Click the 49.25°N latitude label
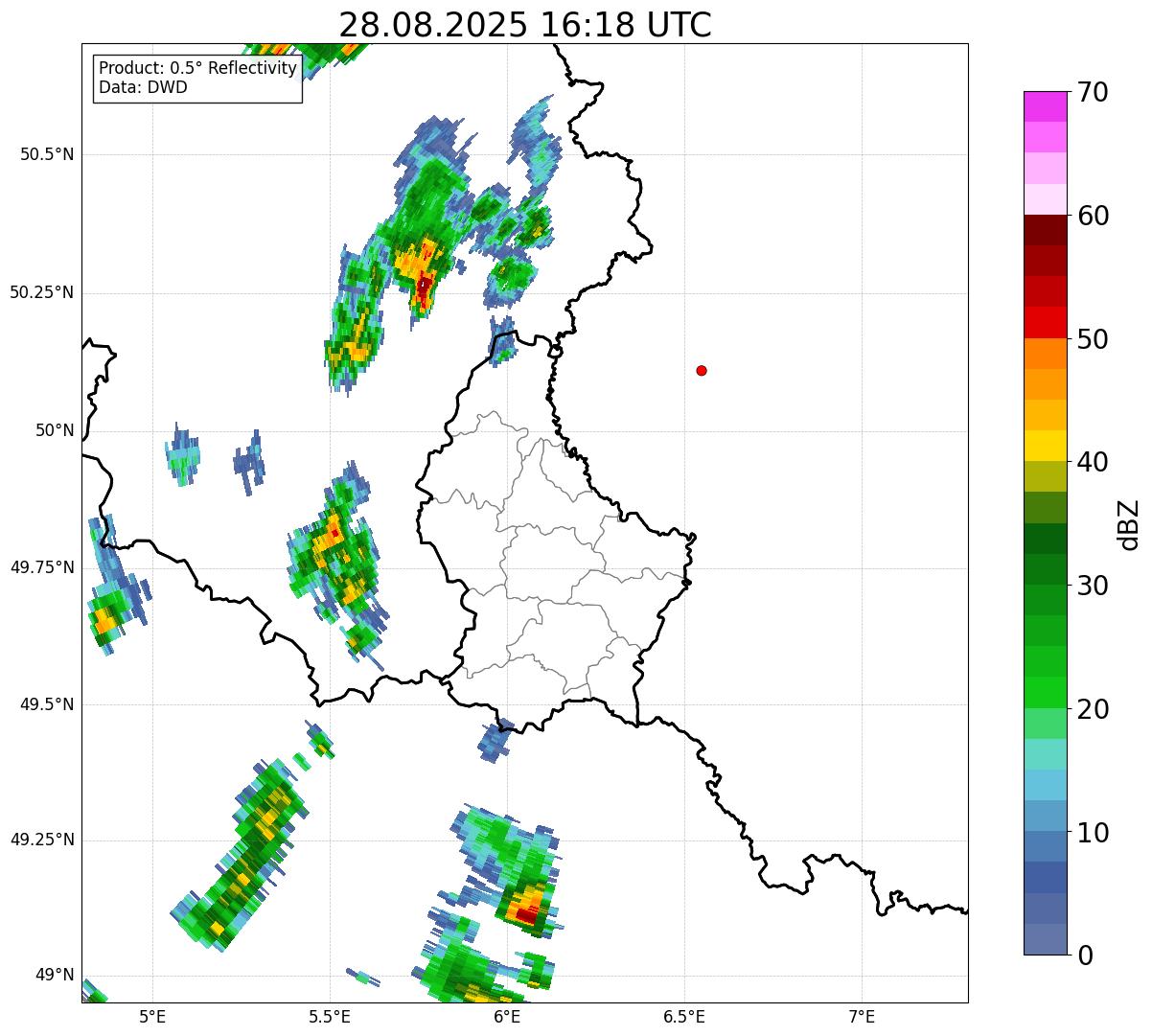 coord(41,840)
